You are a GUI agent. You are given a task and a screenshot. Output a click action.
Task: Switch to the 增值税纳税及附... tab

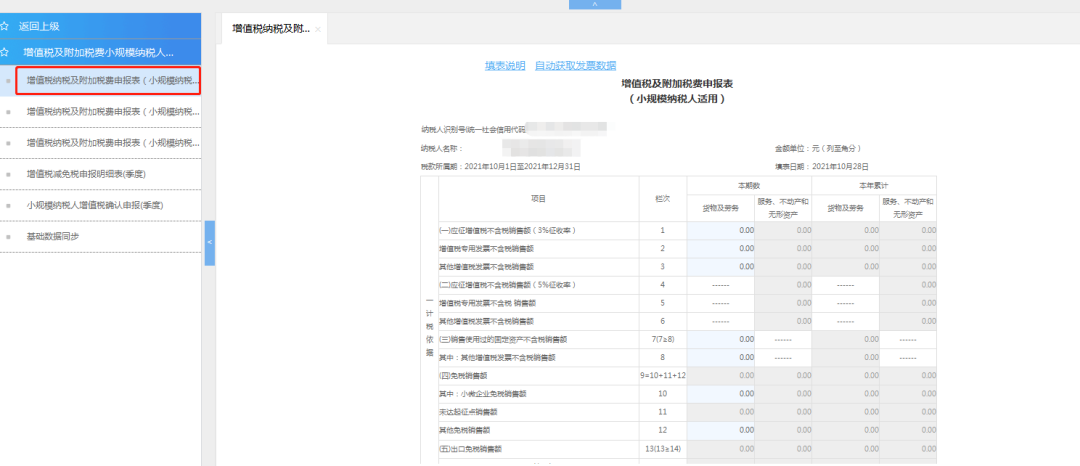click(x=271, y=29)
